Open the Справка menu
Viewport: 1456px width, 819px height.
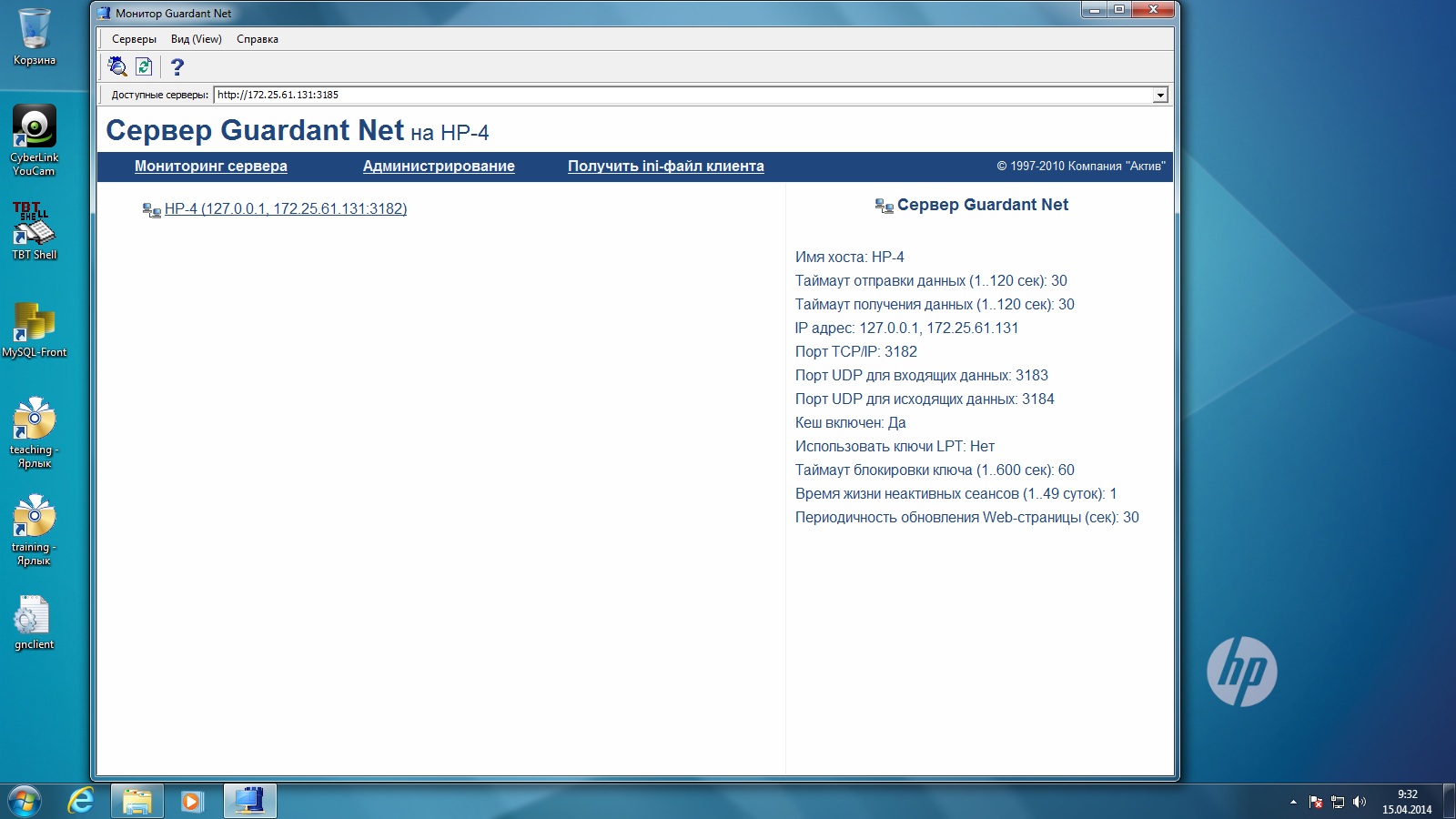click(x=258, y=39)
